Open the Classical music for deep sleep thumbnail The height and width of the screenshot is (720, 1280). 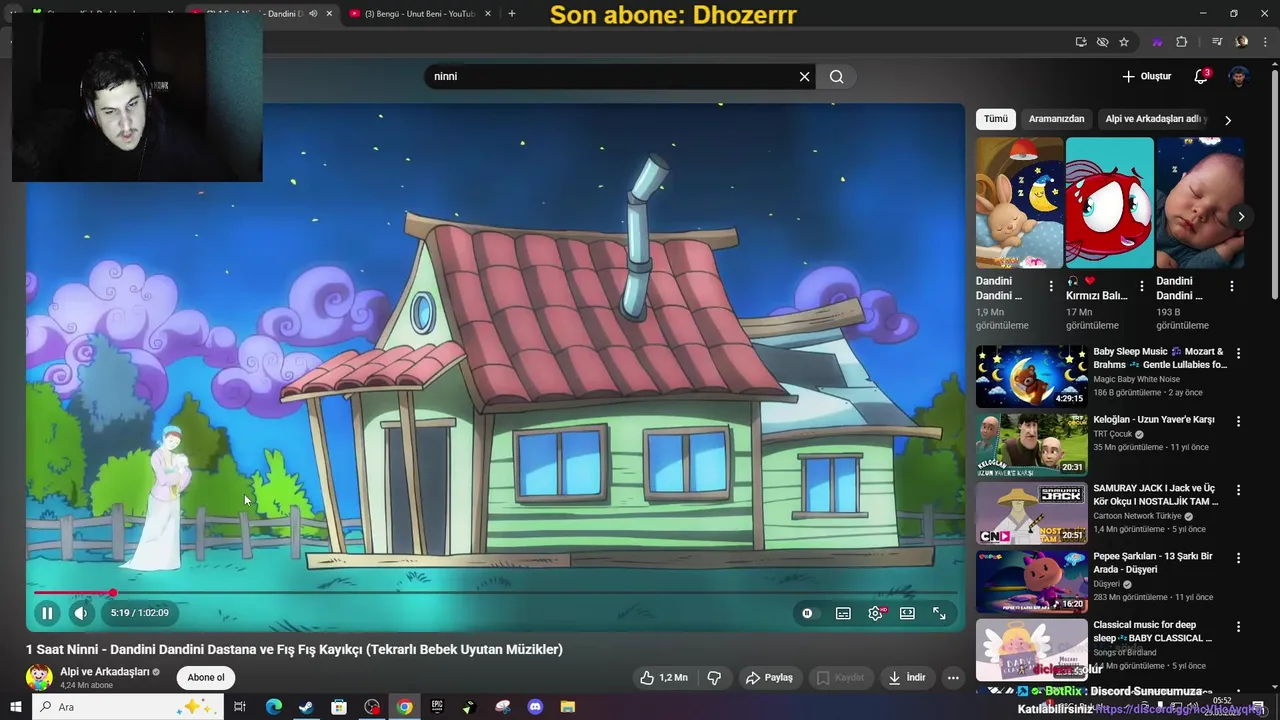(1031, 650)
